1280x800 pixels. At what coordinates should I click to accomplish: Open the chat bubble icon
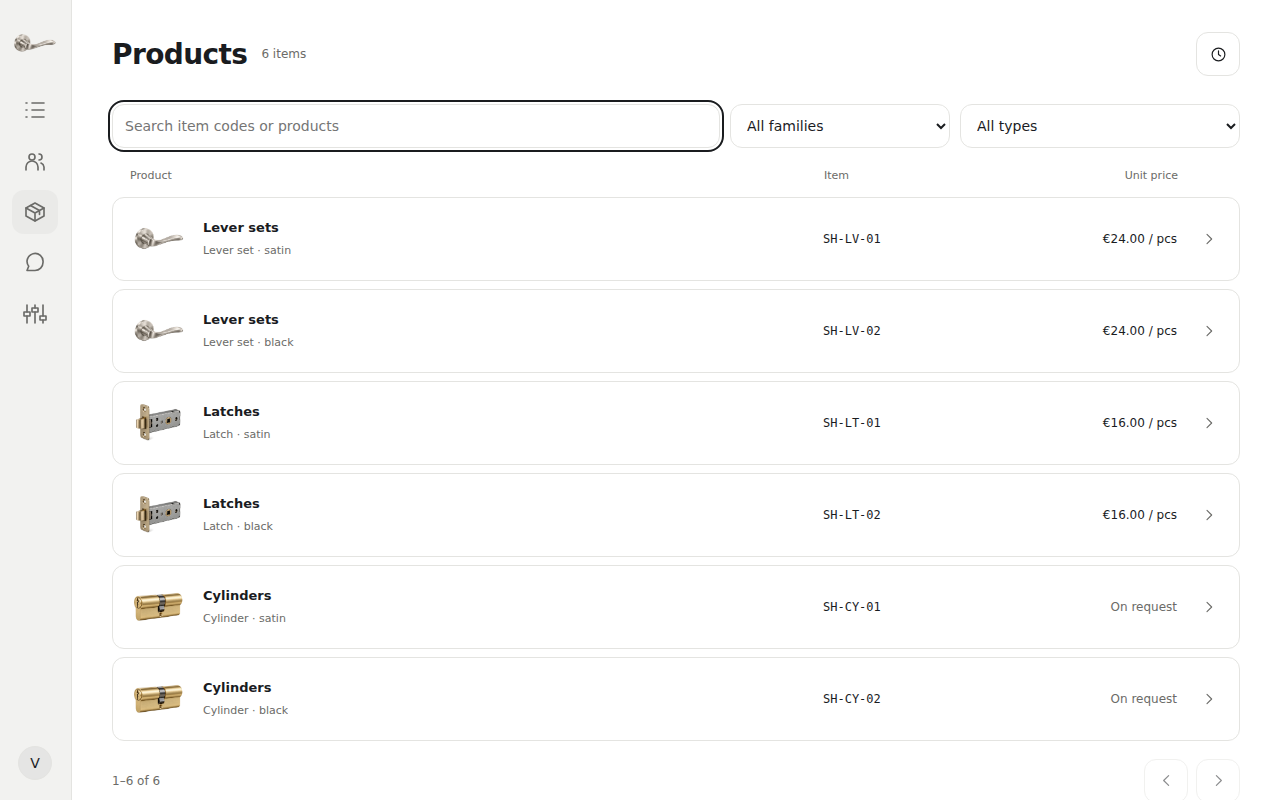click(35, 262)
